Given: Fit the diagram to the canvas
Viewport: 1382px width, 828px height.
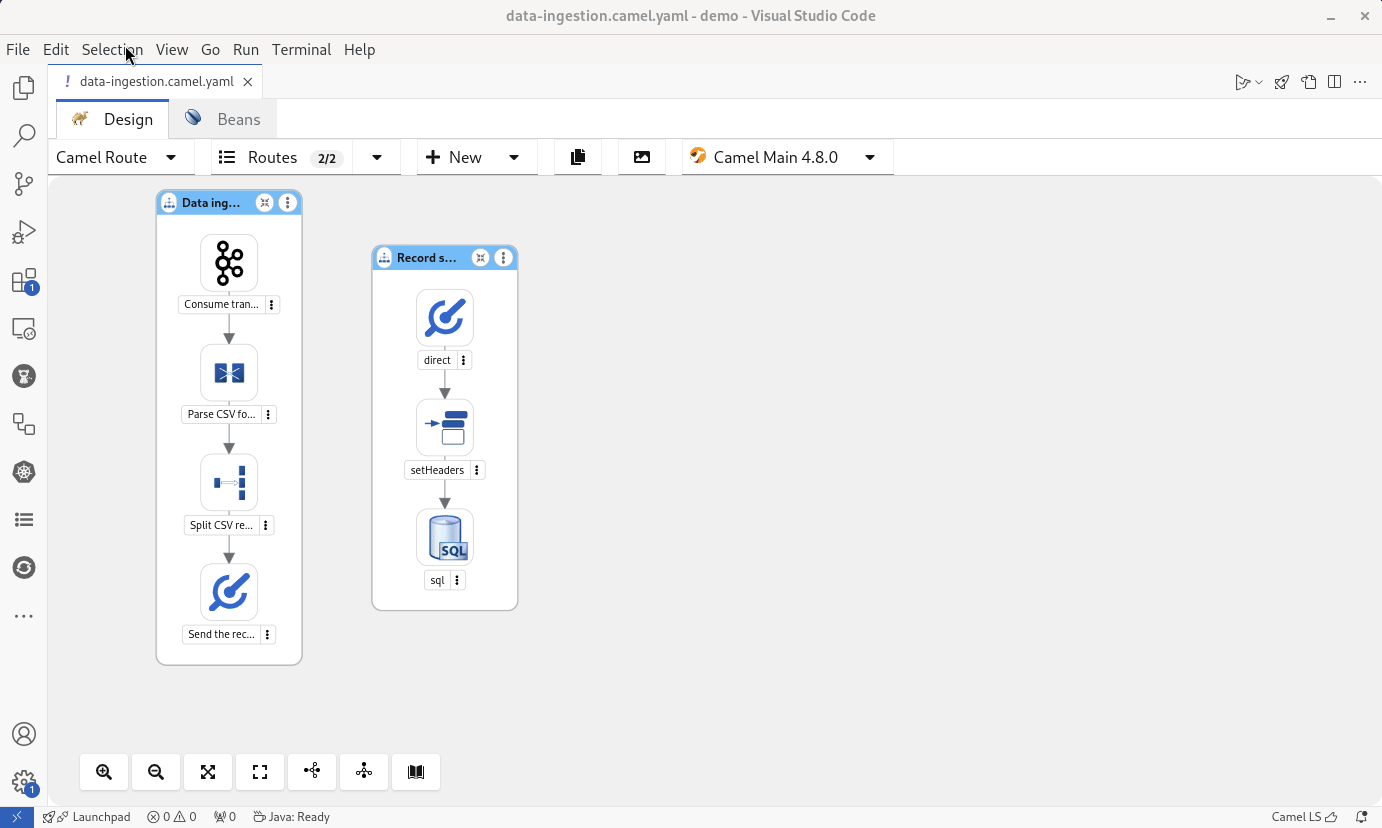Looking at the screenshot, I should point(208,771).
